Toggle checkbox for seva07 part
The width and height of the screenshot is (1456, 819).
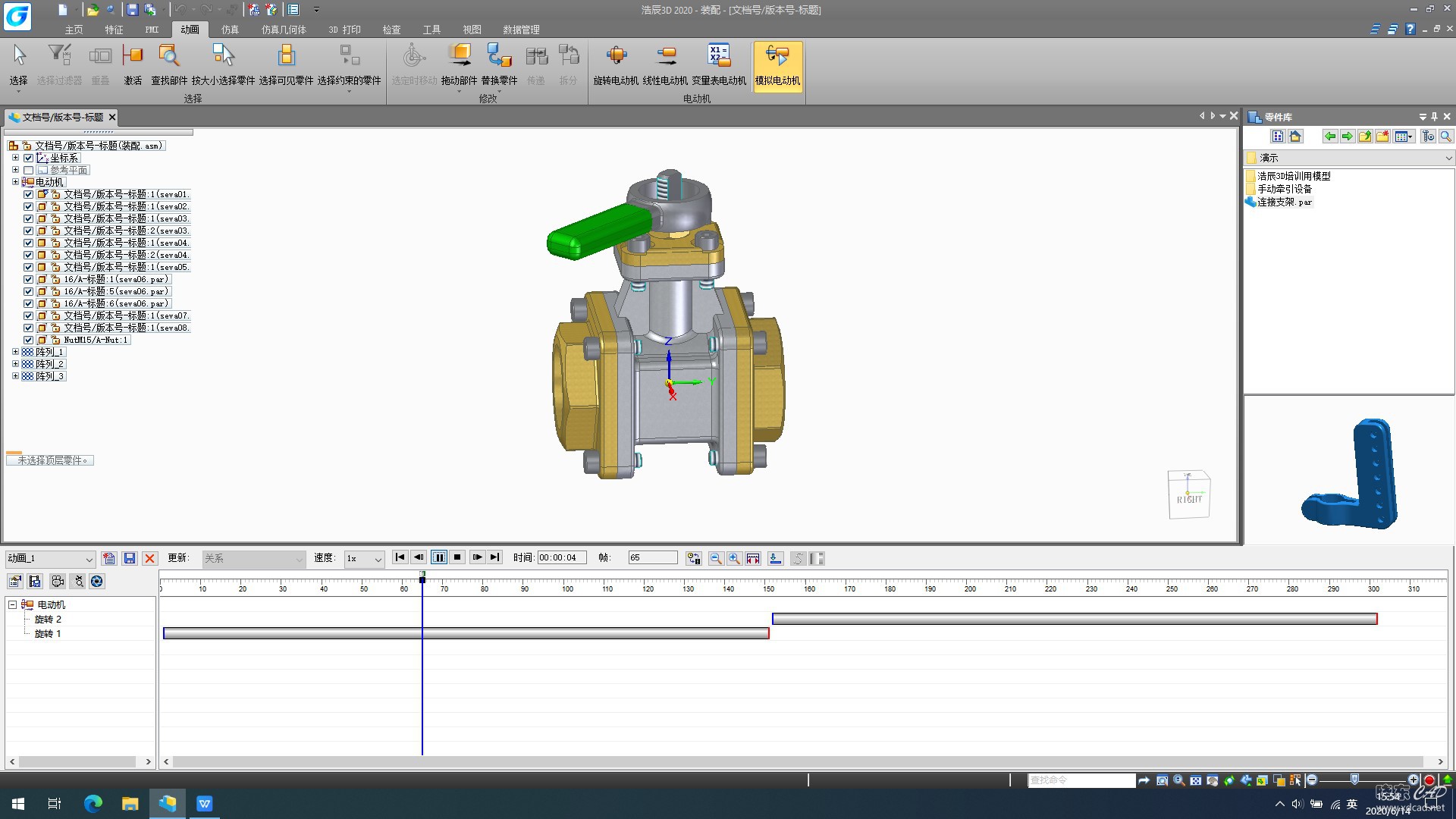coord(28,315)
